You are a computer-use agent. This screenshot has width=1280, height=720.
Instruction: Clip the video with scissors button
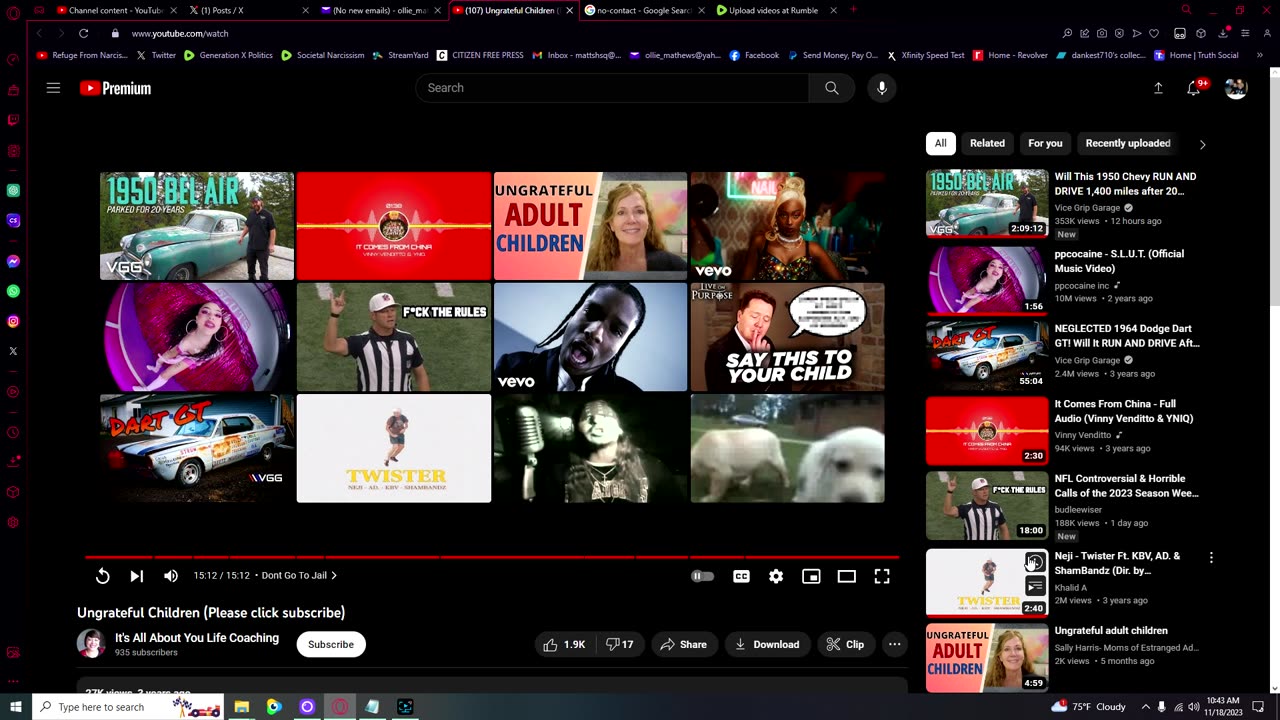[846, 645]
